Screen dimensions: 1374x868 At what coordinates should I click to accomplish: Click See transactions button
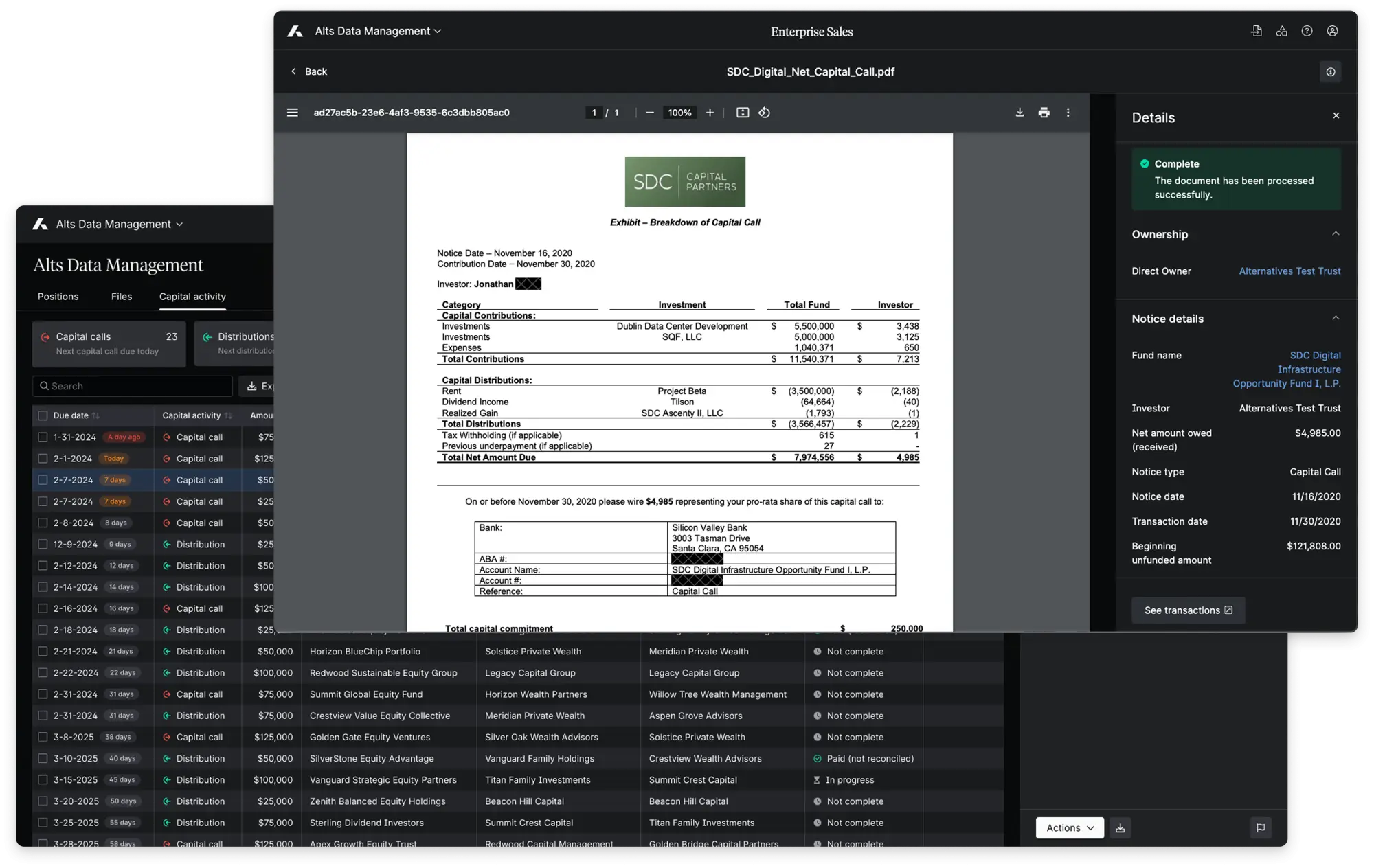pos(1189,610)
